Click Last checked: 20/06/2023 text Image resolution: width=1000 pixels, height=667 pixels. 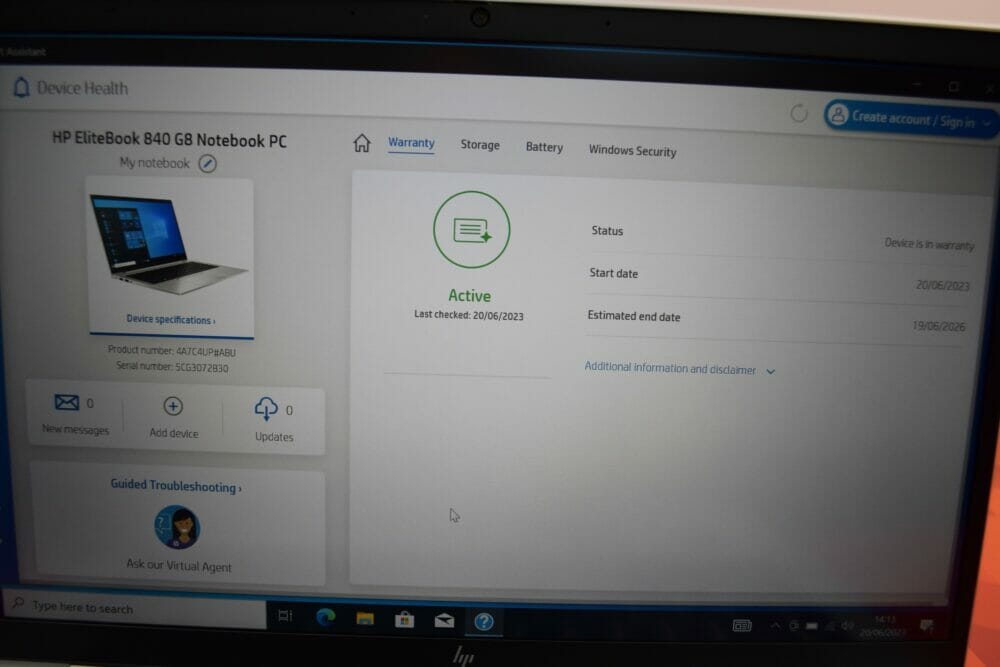[x=469, y=315]
